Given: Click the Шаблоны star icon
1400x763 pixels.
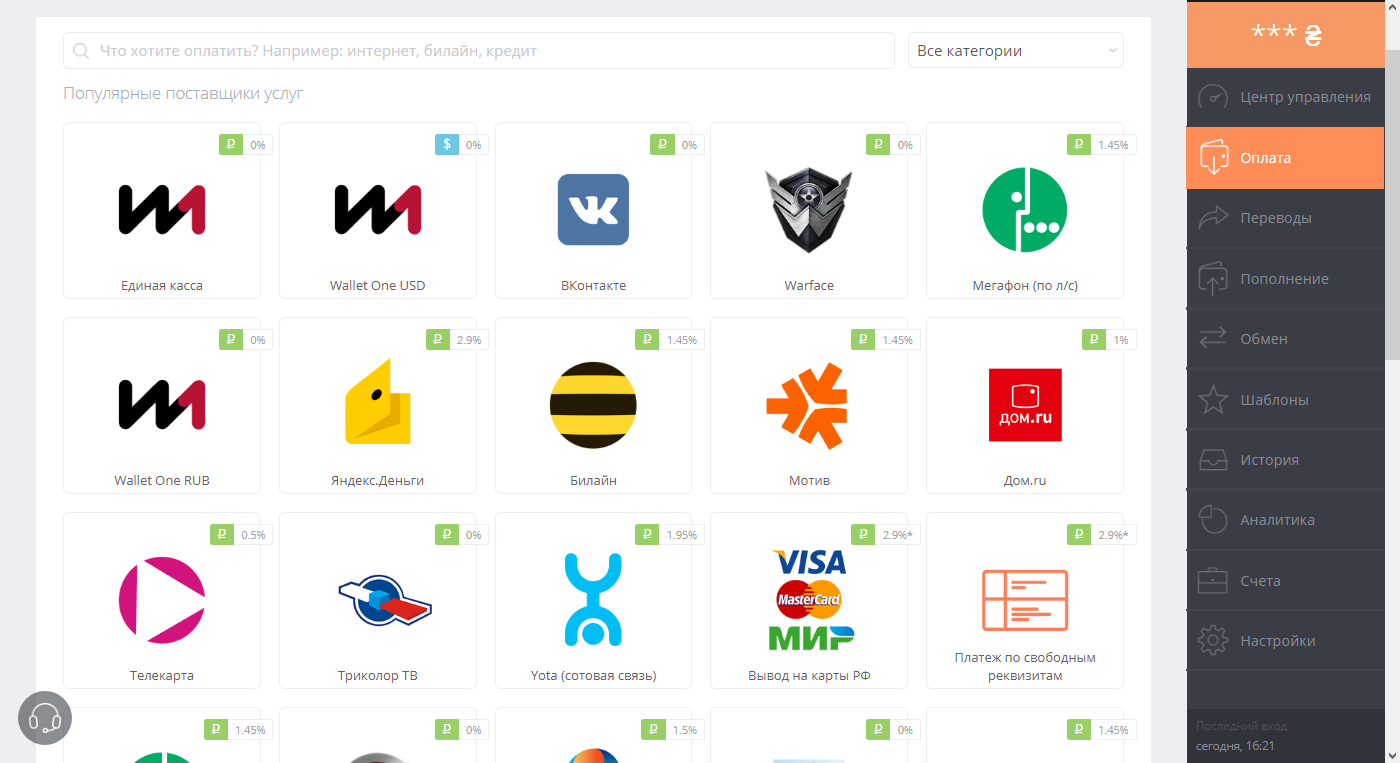Looking at the screenshot, I should pos(1213,400).
